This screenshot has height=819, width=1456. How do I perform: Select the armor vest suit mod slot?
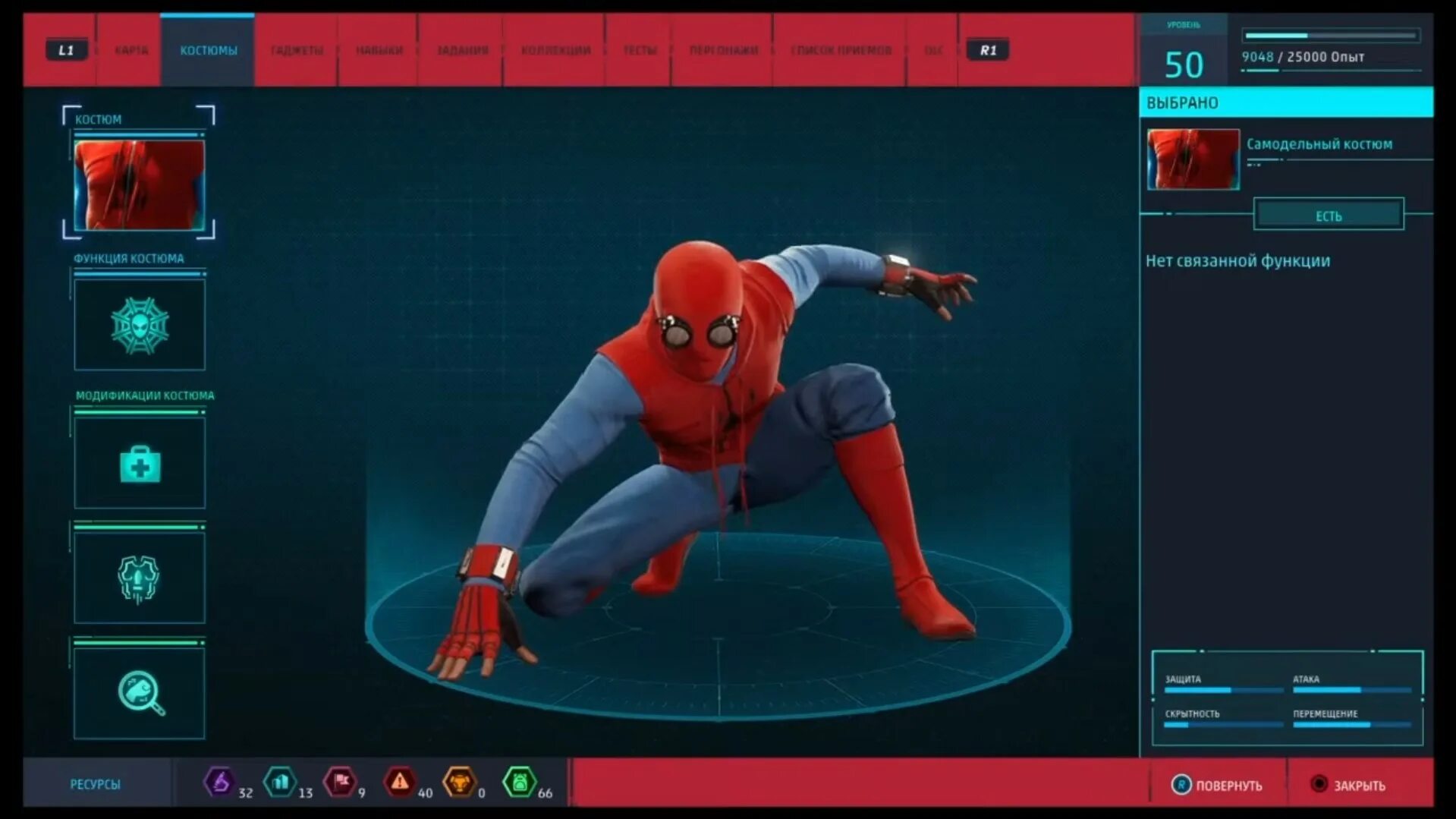tap(140, 578)
